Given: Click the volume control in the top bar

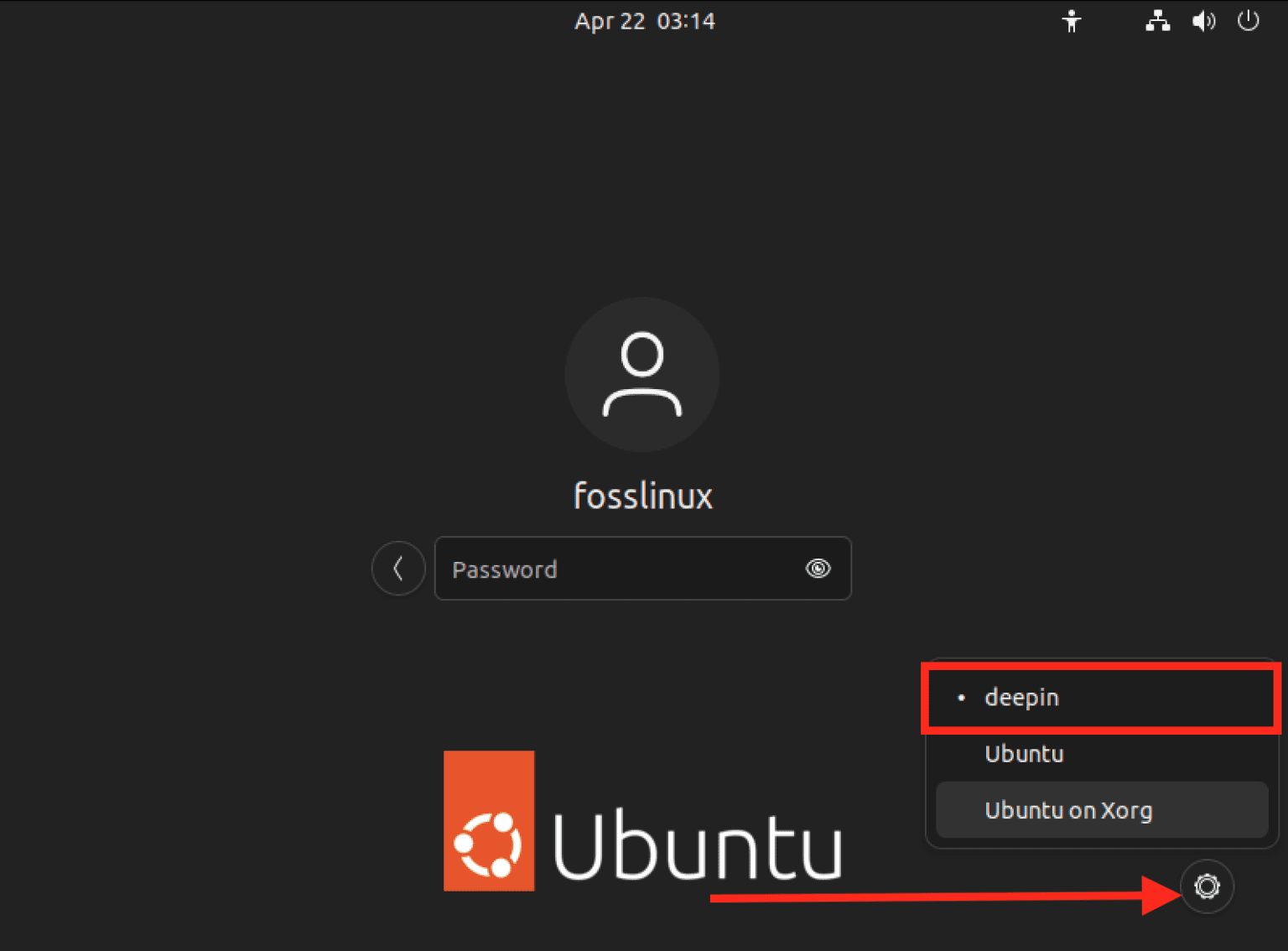Looking at the screenshot, I should [x=1203, y=21].
